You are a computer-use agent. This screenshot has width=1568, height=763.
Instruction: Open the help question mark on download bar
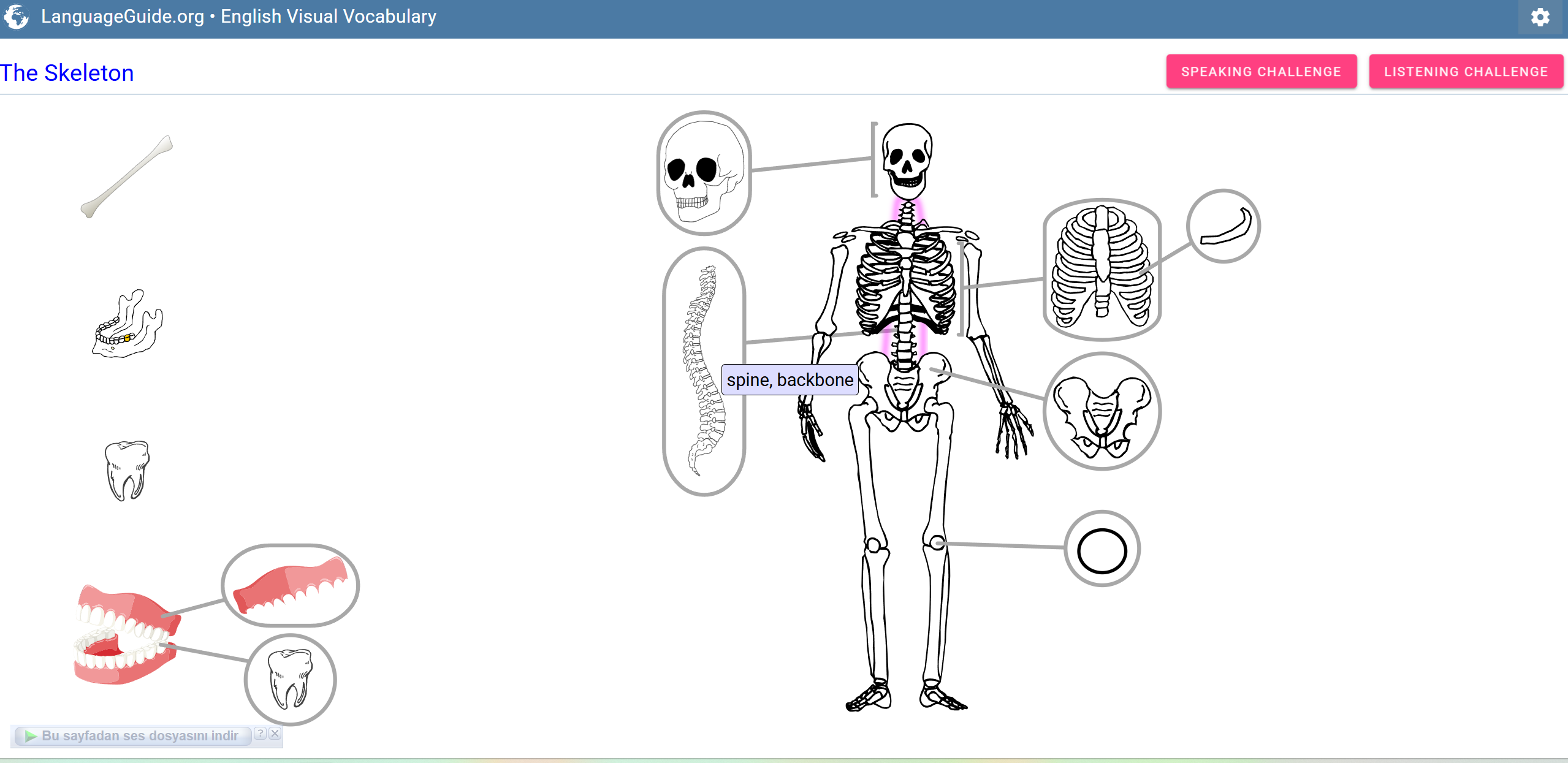pyautogui.click(x=261, y=733)
